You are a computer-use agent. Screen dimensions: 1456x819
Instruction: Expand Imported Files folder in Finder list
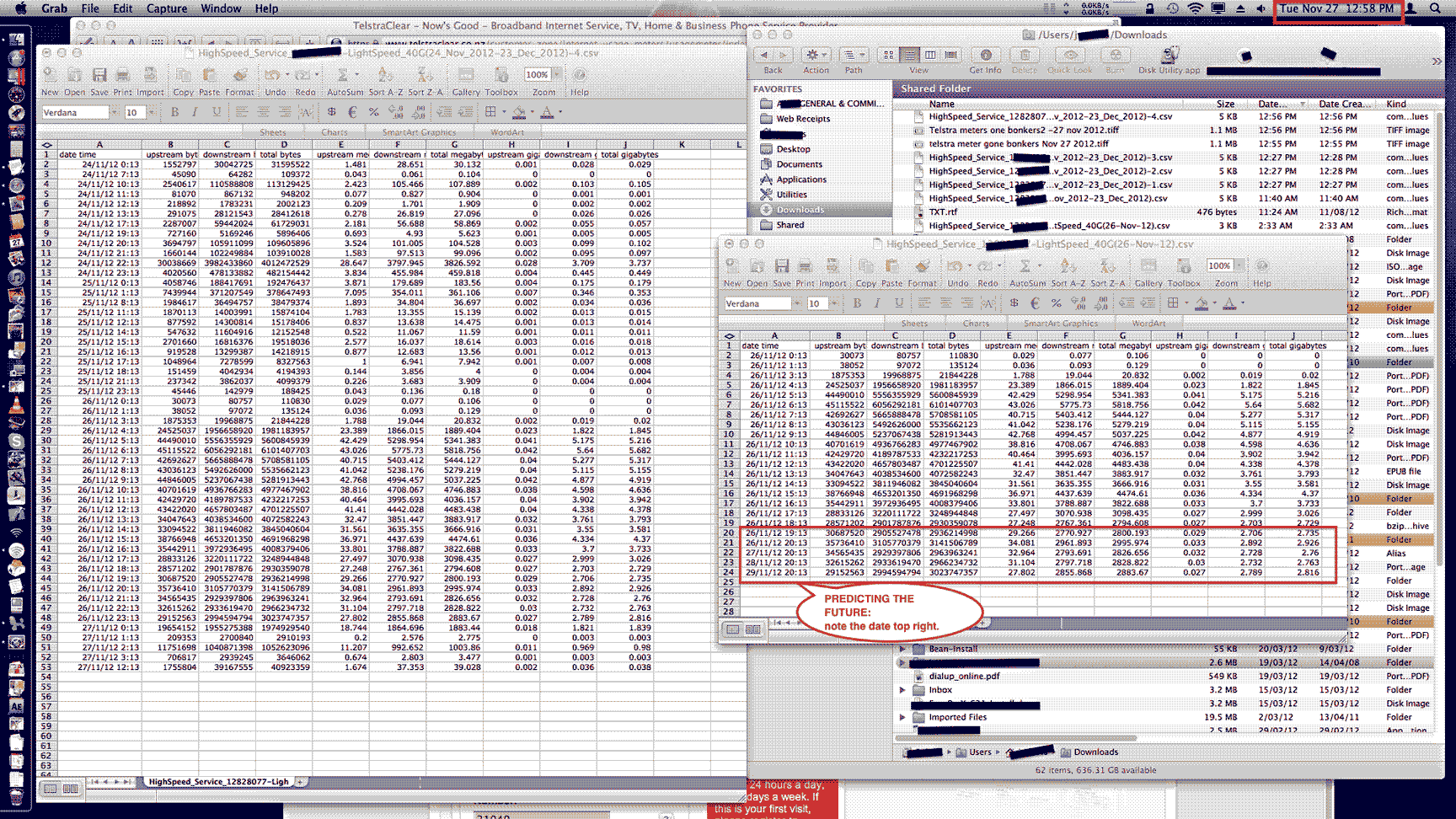click(902, 717)
